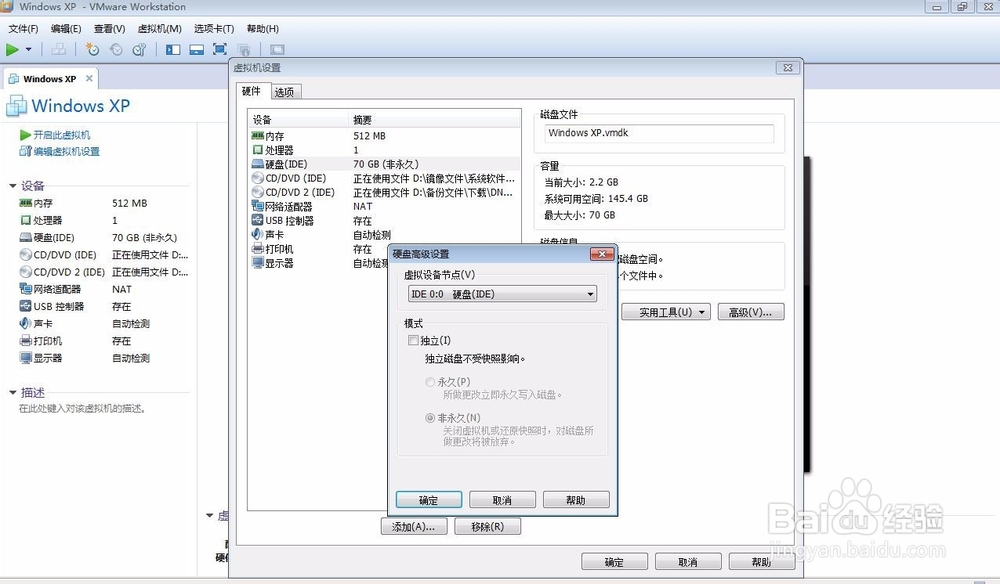Screen dimensions: 1000x584
Task: Click the Unity mode toolbar icon
Action: click(243, 49)
